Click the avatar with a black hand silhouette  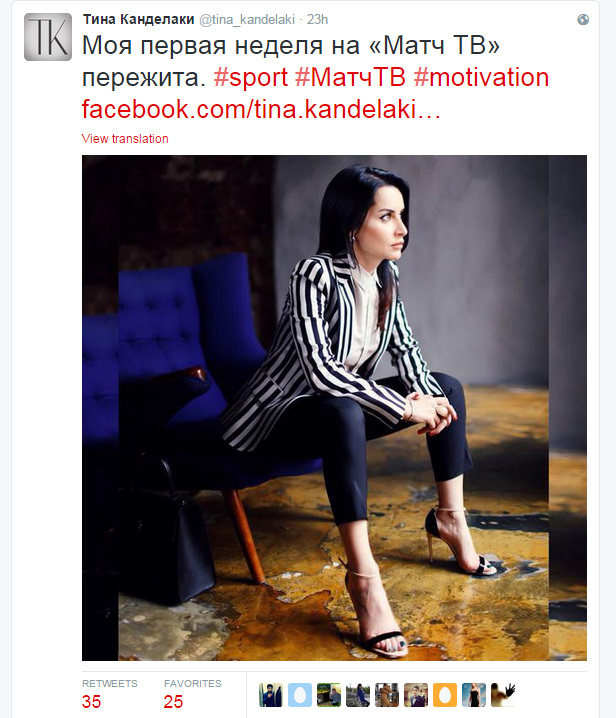coord(503,695)
